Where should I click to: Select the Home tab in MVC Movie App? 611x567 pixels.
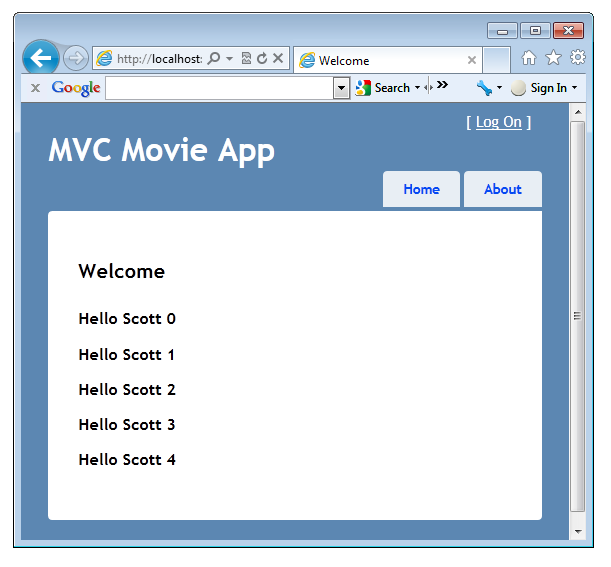tap(421, 189)
